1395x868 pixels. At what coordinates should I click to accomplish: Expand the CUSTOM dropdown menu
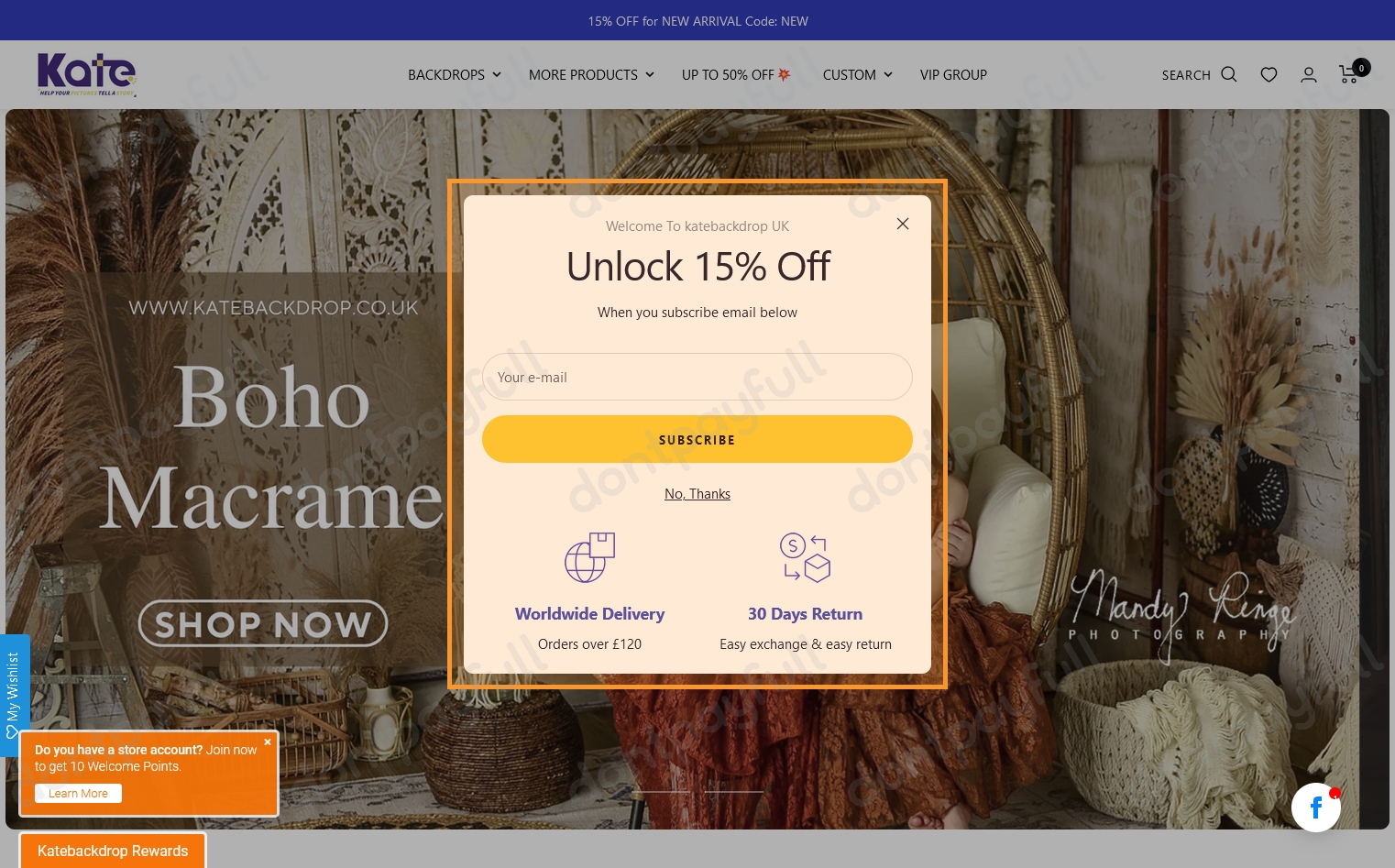pyautogui.click(x=857, y=75)
